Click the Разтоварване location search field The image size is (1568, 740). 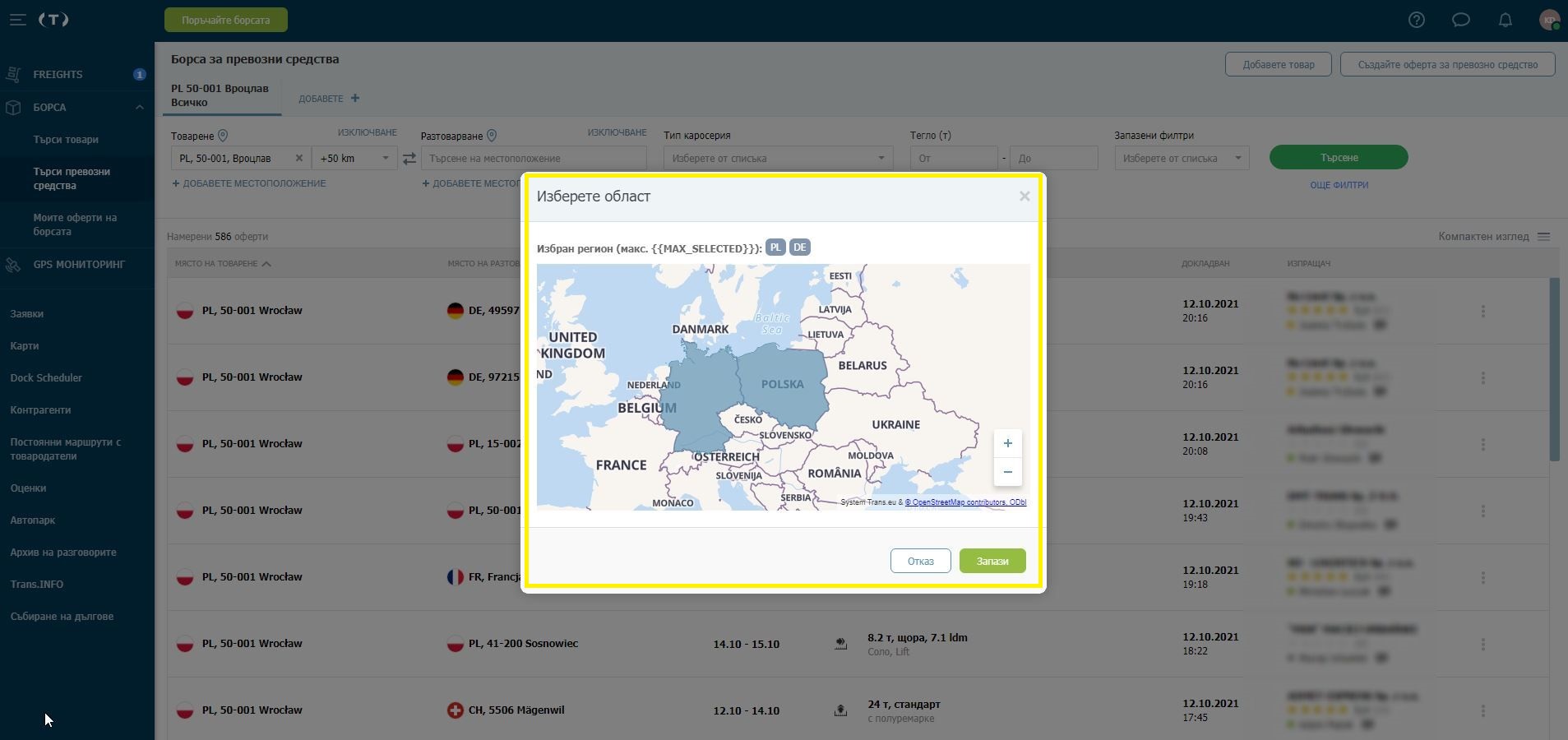[534, 158]
